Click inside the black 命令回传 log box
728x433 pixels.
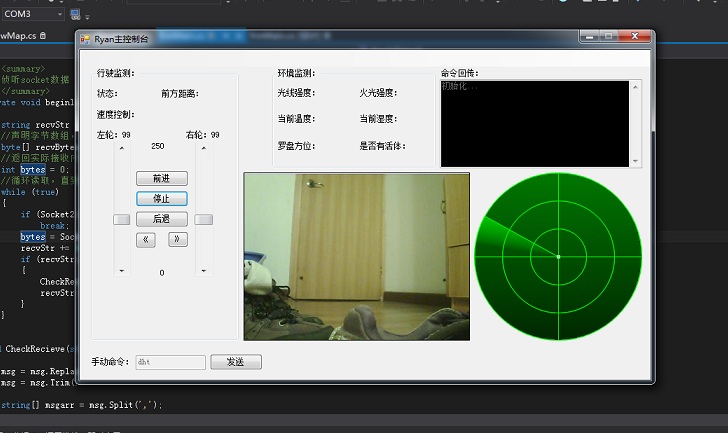[x=535, y=124]
